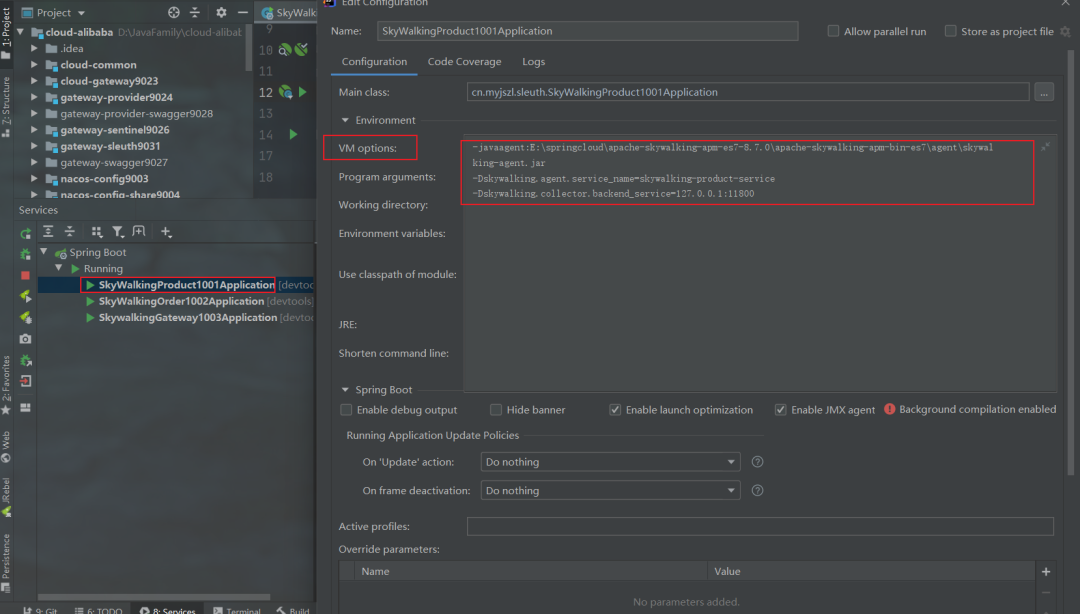Screen dimensions: 1080x614
Task: Collapse the Spring Boot node in Services
Action: coord(44,252)
